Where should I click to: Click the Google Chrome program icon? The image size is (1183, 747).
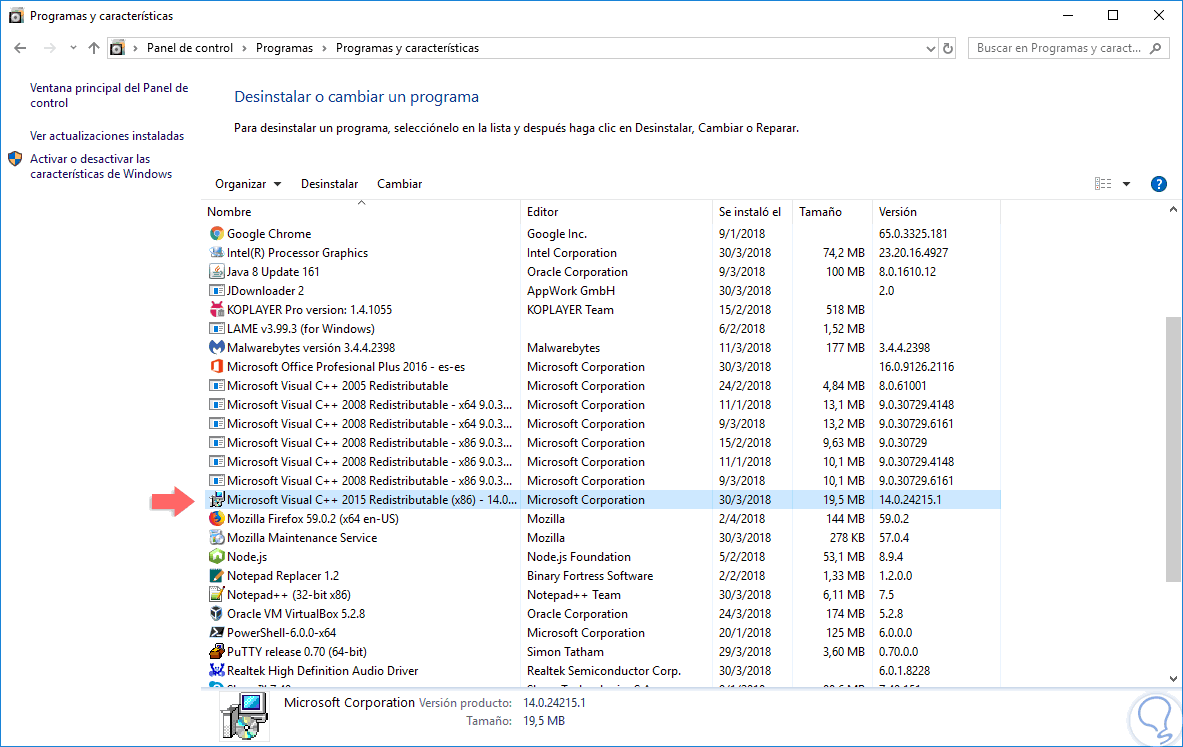coord(217,234)
